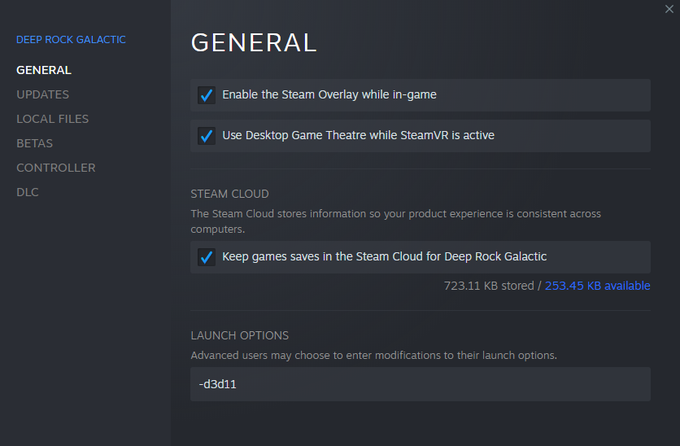Click the Advanced users launch options description
The width and height of the screenshot is (680, 446).
[x=373, y=355]
